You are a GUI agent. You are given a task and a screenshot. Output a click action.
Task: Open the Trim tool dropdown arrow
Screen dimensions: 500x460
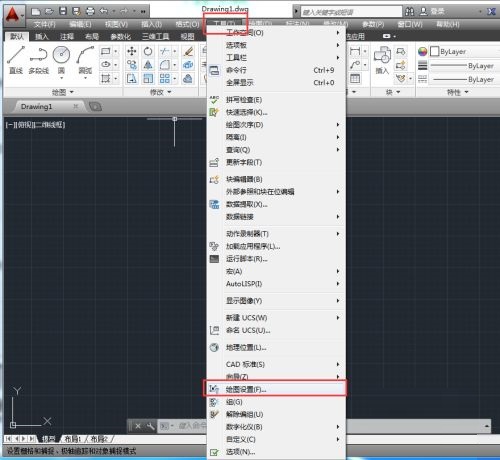pos(174,51)
